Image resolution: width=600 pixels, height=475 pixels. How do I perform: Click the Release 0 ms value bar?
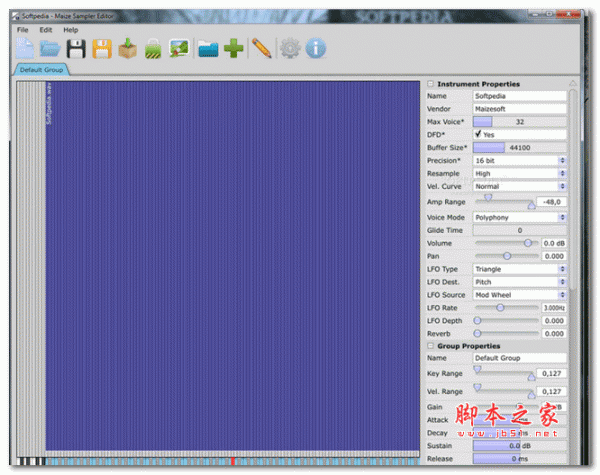coord(520,459)
